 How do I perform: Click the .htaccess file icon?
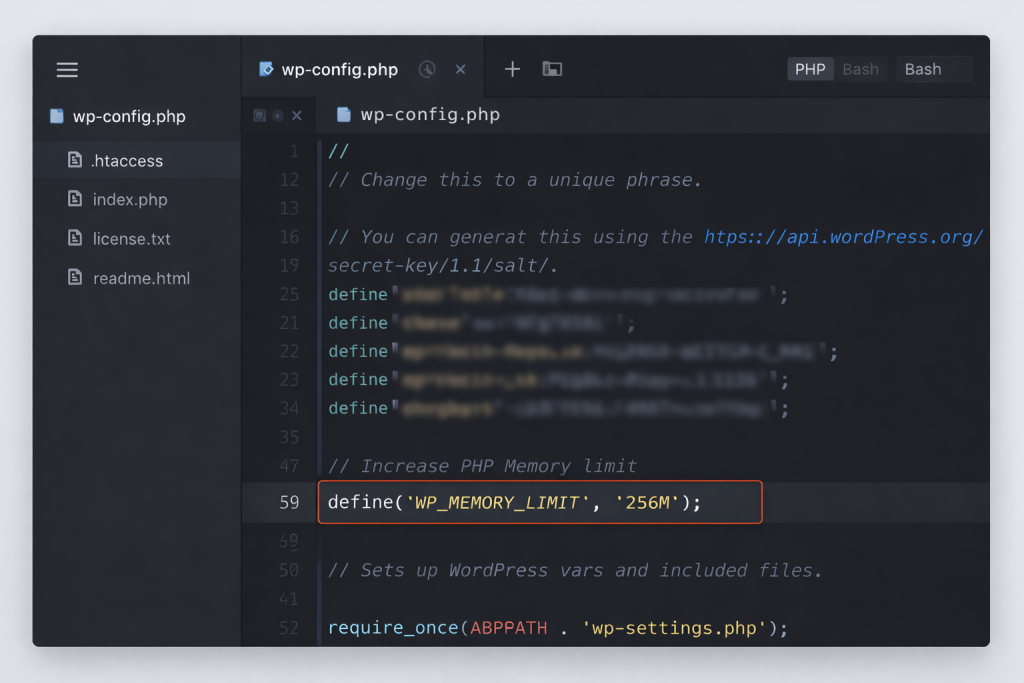[75, 160]
